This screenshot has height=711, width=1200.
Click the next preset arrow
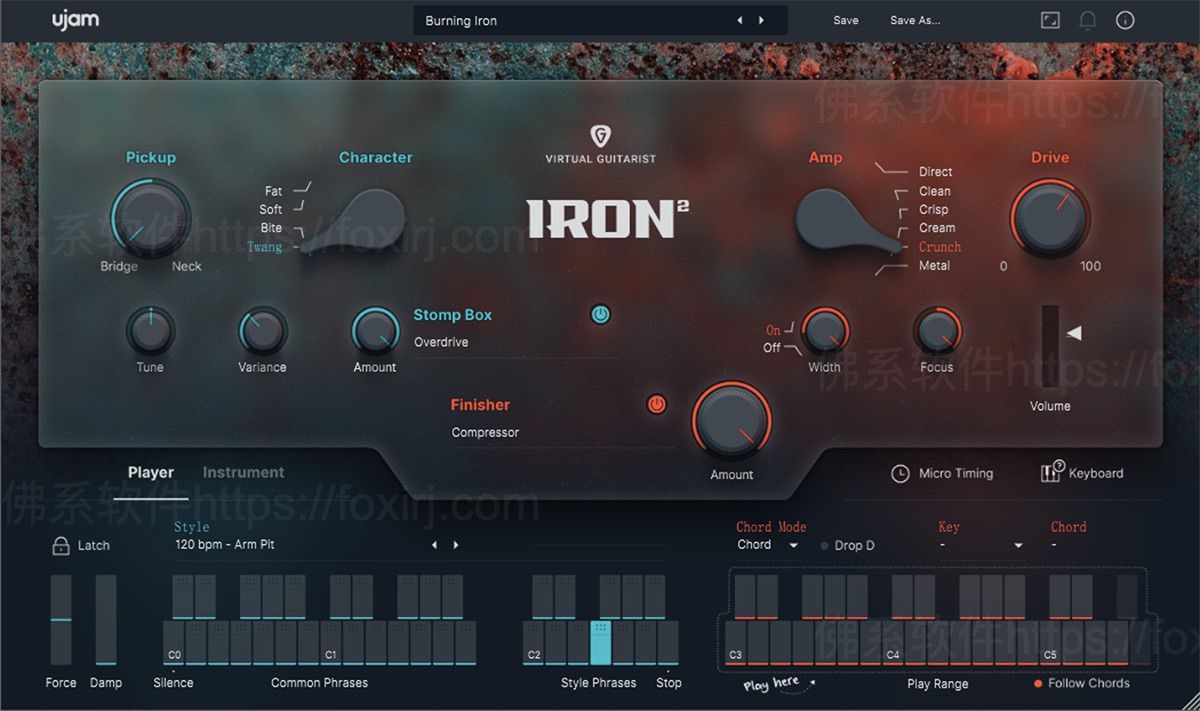click(x=760, y=19)
